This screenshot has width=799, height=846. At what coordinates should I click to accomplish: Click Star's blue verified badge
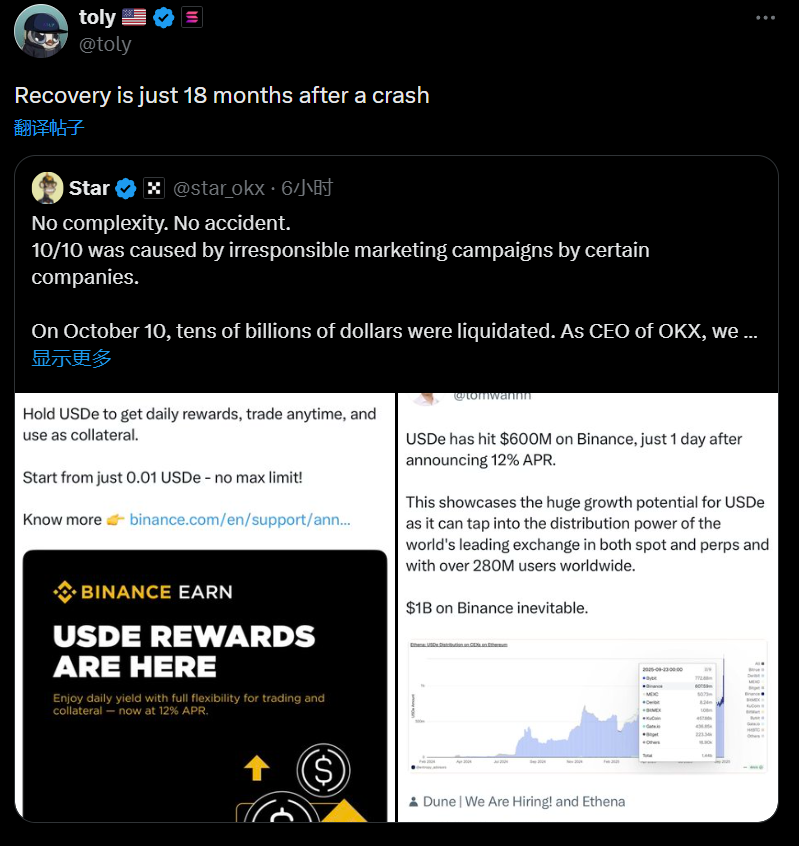pos(126,188)
